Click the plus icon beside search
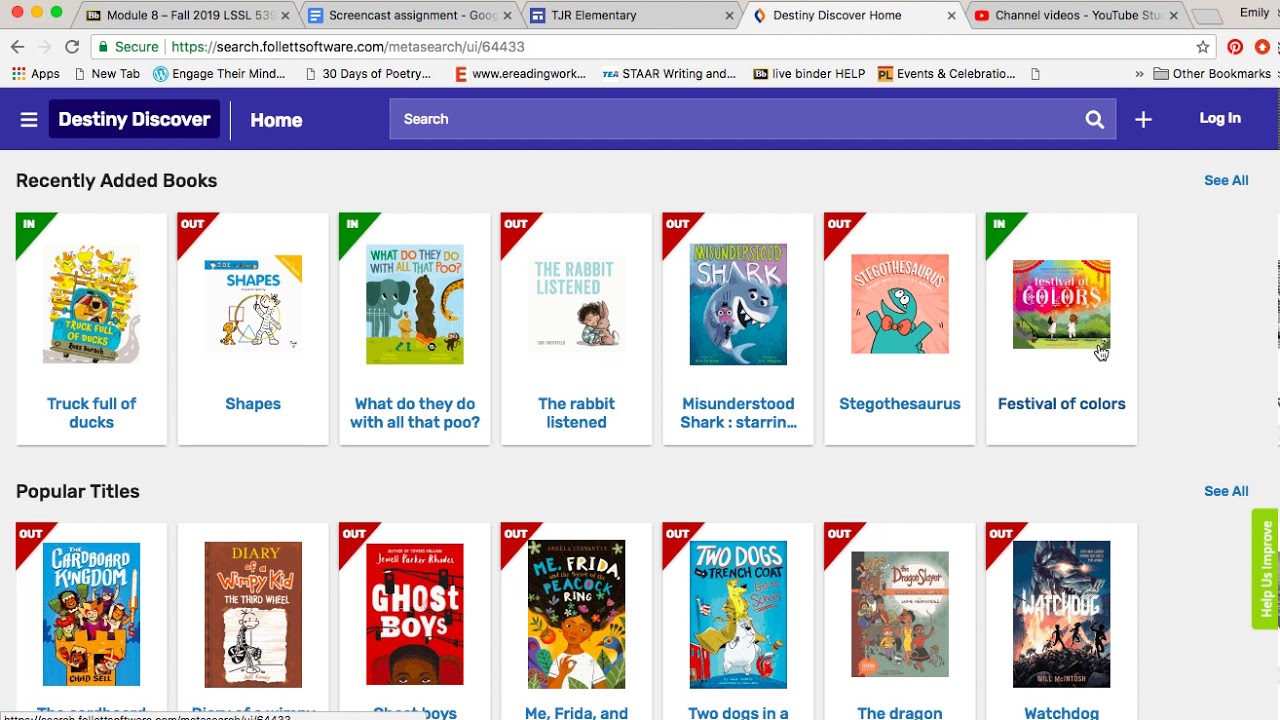The width and height of the screenshot is (1280, 720). coord(1143,120)
